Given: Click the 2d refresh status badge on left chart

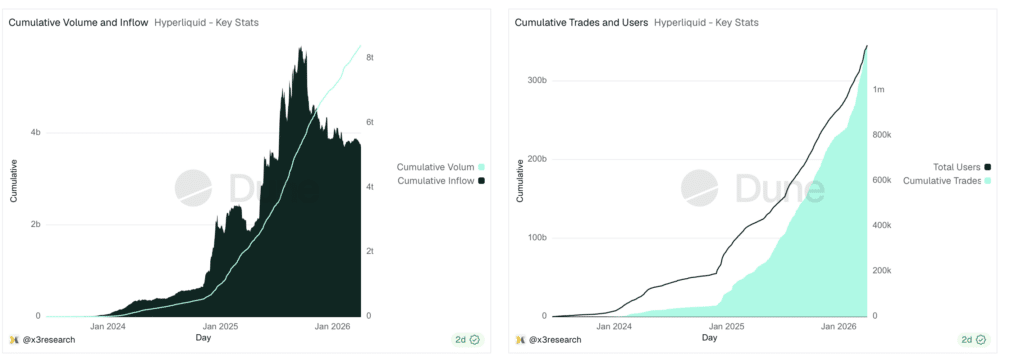Looking at the screenshot, I should pyautogui.click(x=468, y=340).
